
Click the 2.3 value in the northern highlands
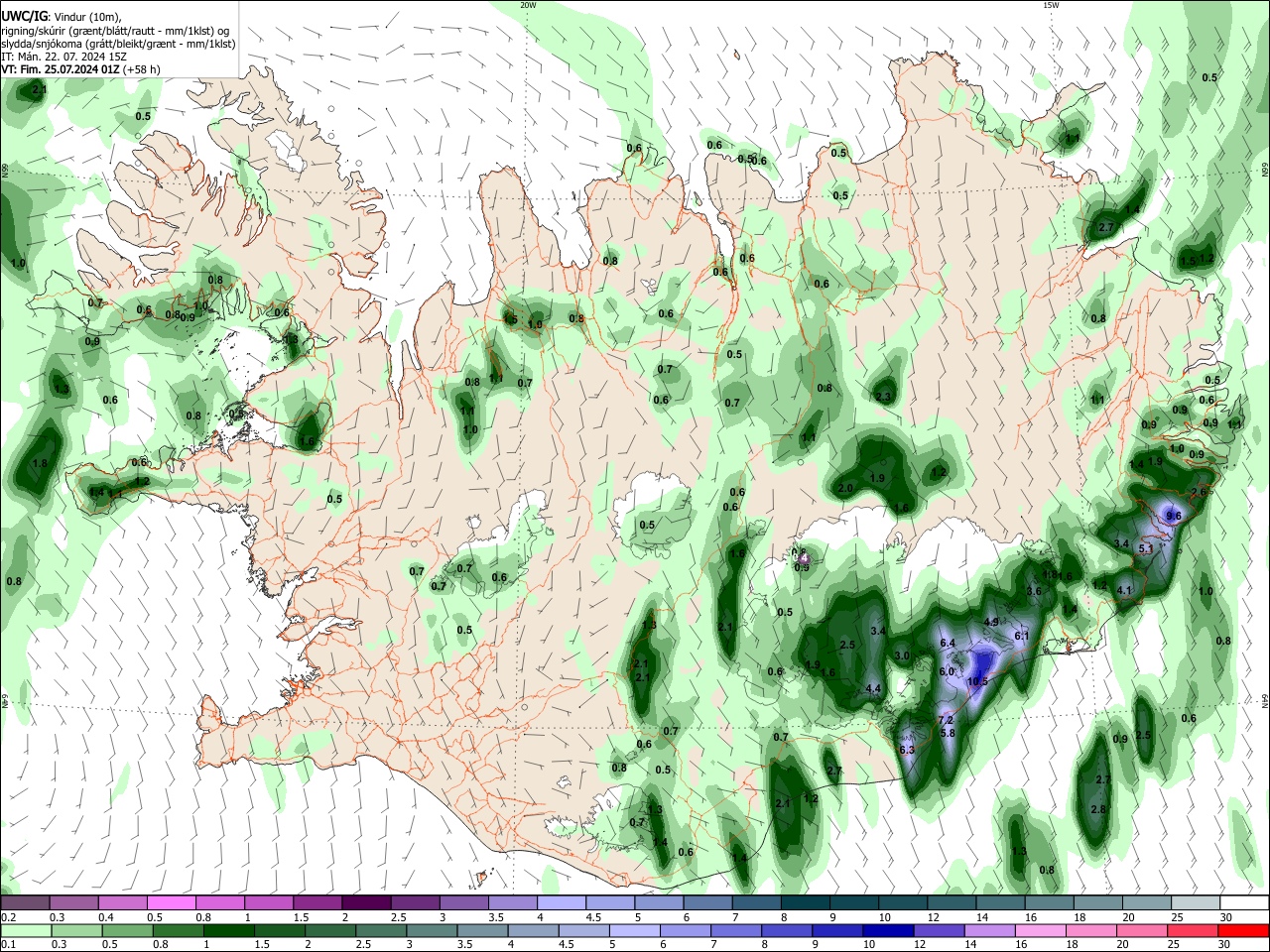point(883,397)
